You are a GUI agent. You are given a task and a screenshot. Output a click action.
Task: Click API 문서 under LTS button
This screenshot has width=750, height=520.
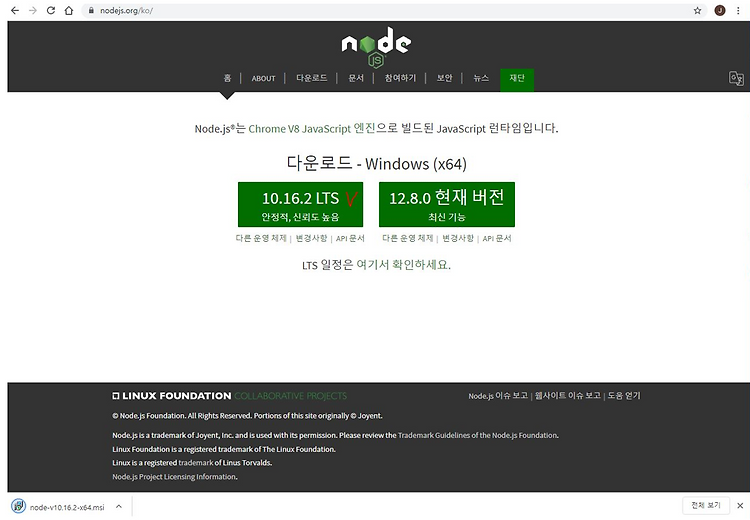point(350,238)
